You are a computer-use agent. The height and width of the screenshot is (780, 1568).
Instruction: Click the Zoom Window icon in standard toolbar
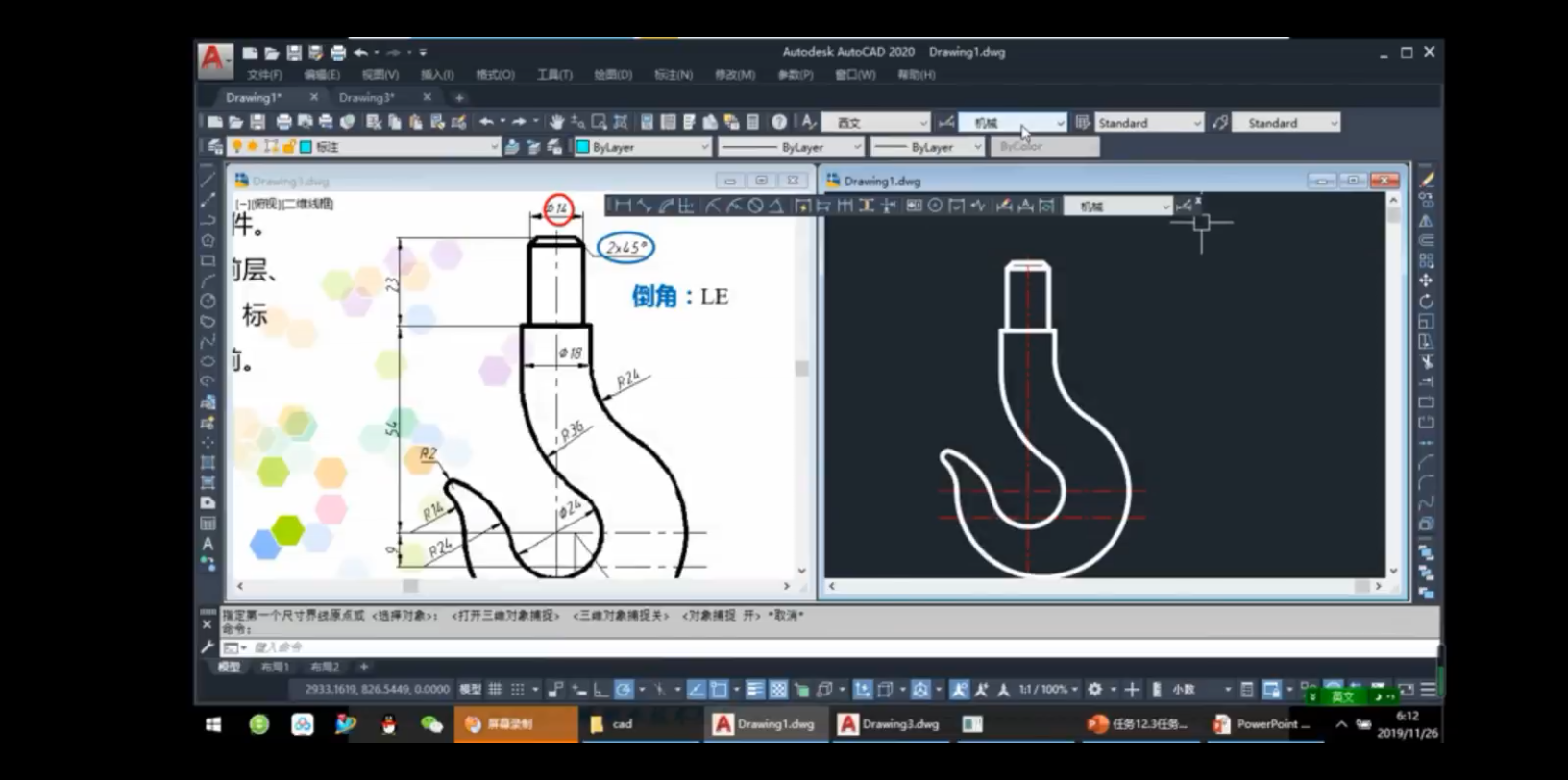pos(600,122)
